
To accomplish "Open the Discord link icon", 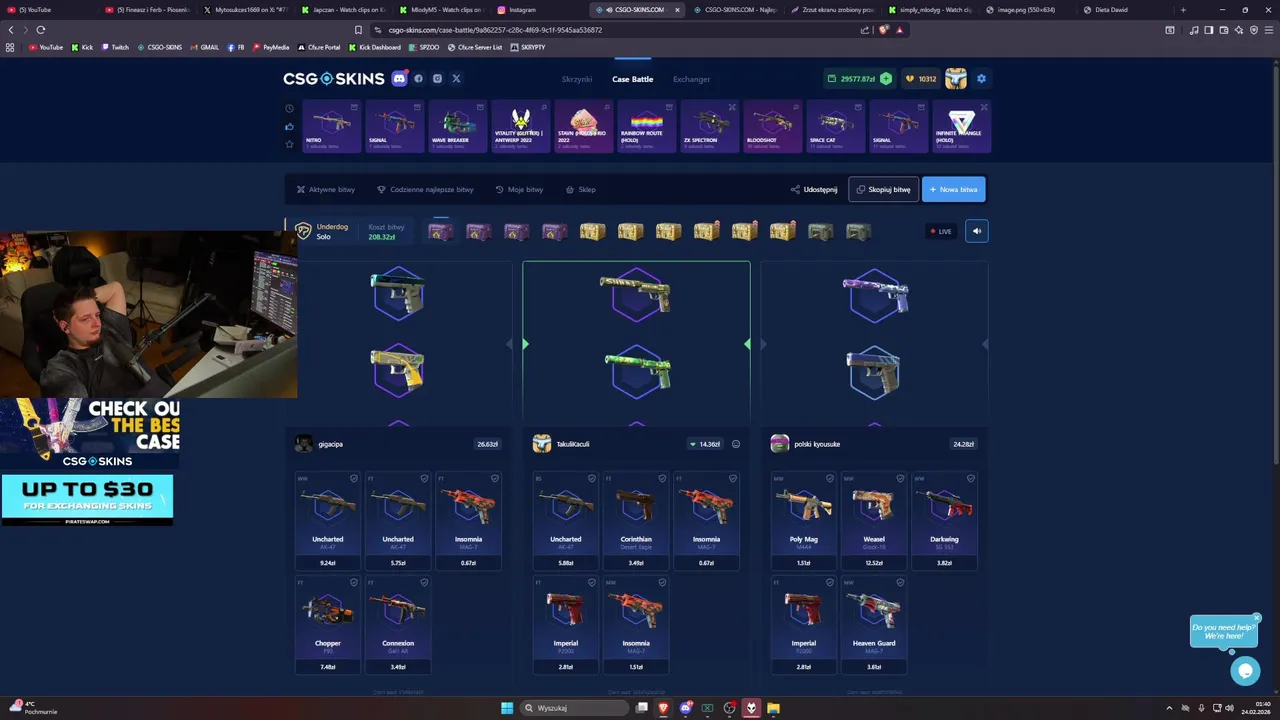I will click(399, 78).
